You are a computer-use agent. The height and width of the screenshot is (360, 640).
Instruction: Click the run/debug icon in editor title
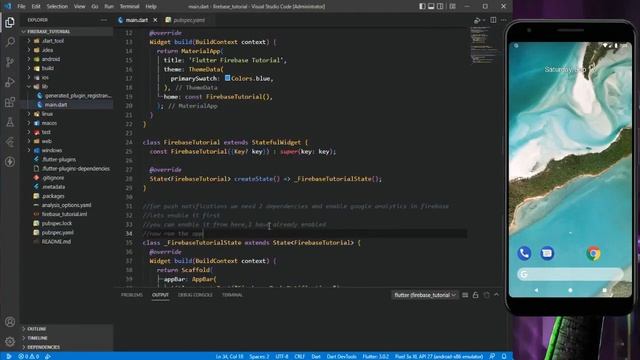(477, 20)
